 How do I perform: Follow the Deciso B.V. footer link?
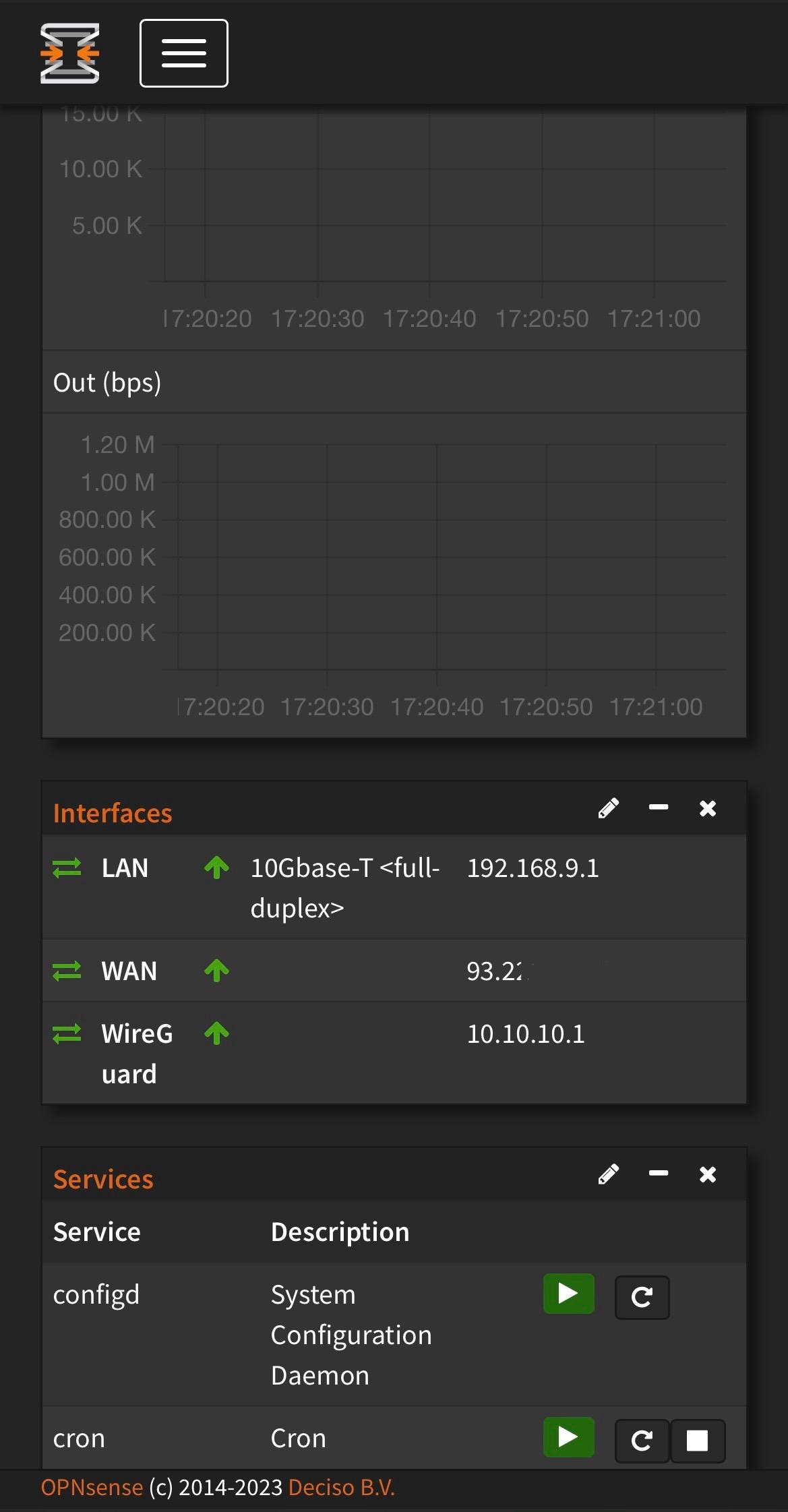342,1487
